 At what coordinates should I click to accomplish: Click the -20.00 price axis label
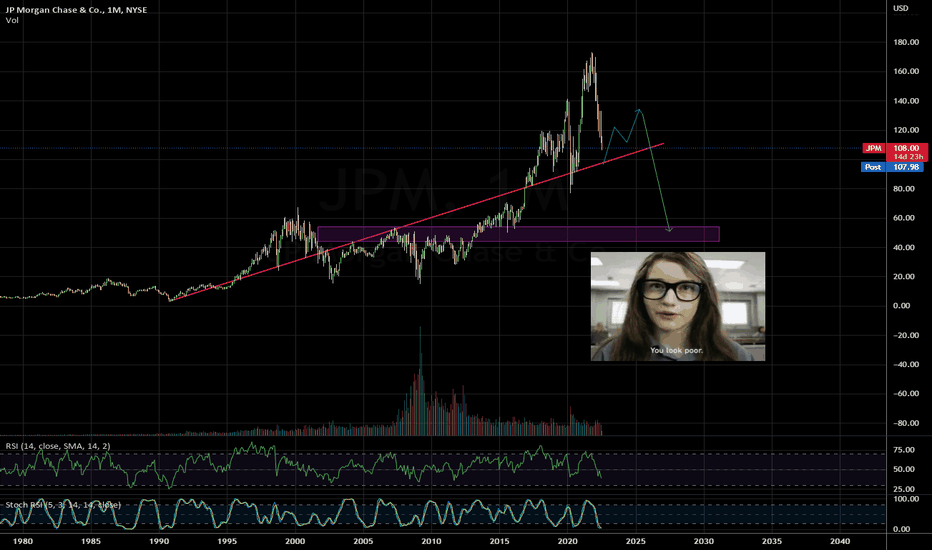coord(906,335)
